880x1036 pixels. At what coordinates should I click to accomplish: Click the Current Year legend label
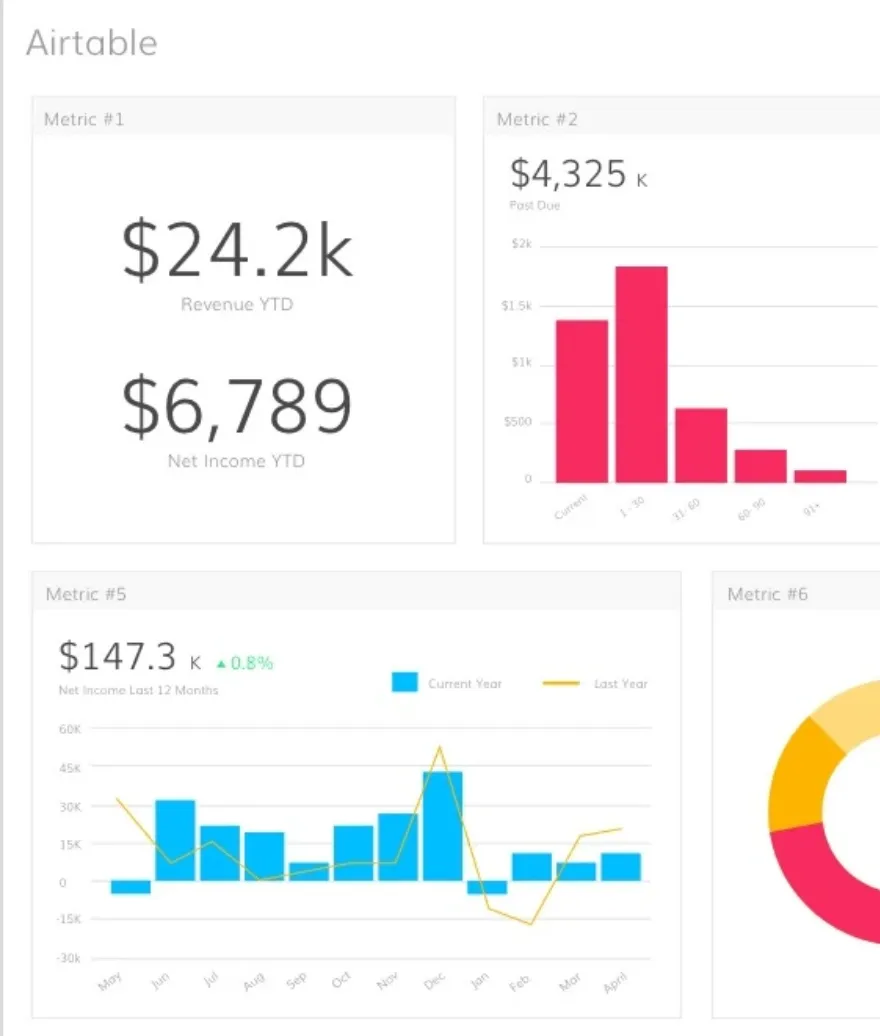(x=464, y=684)
